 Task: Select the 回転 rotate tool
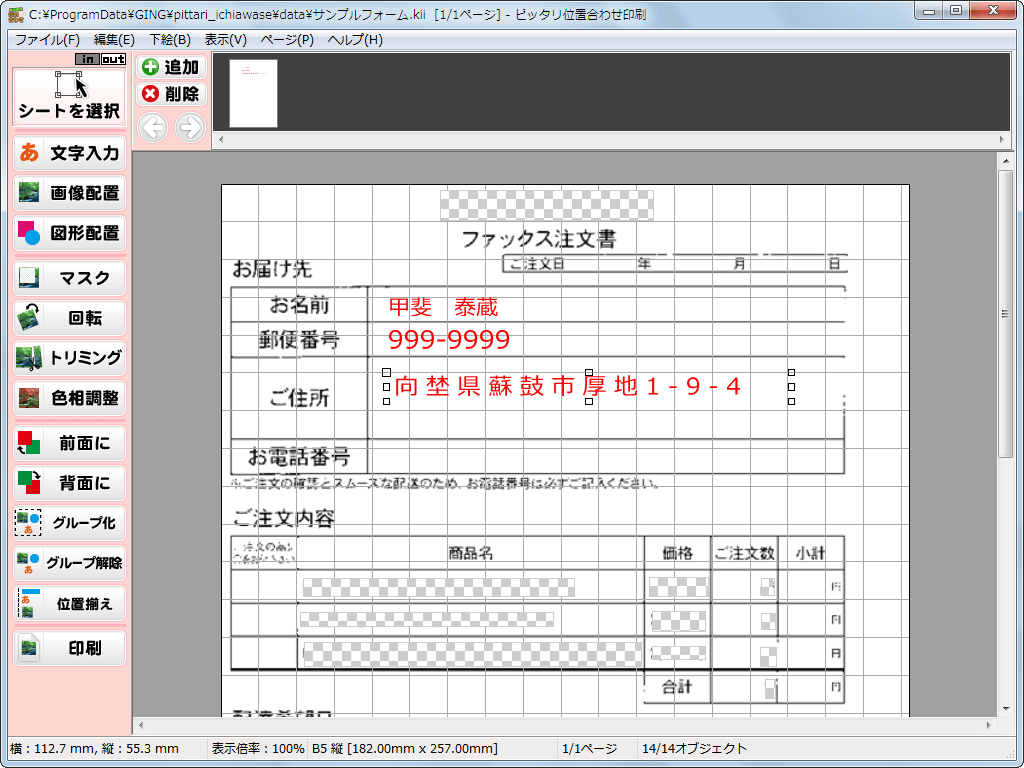pyautogui.click(x=69, y=318)
